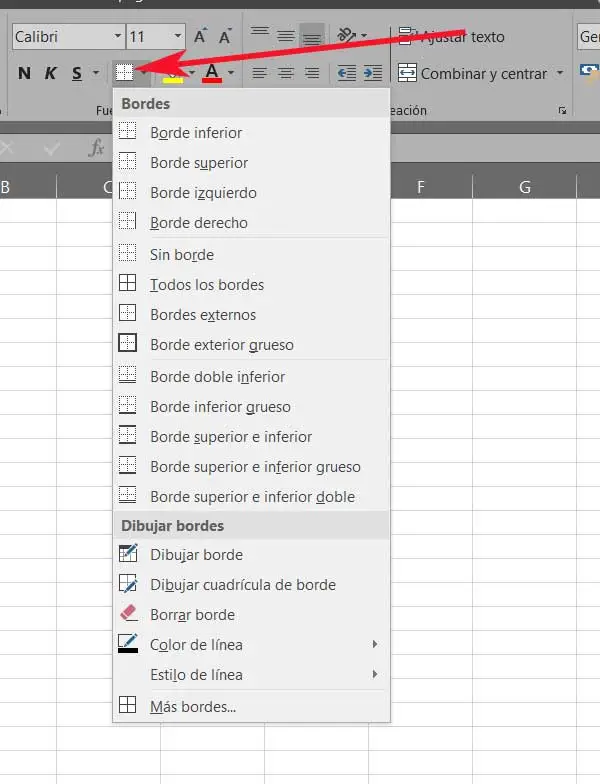Open the Calibri font name dropdown

coord(118,37)
